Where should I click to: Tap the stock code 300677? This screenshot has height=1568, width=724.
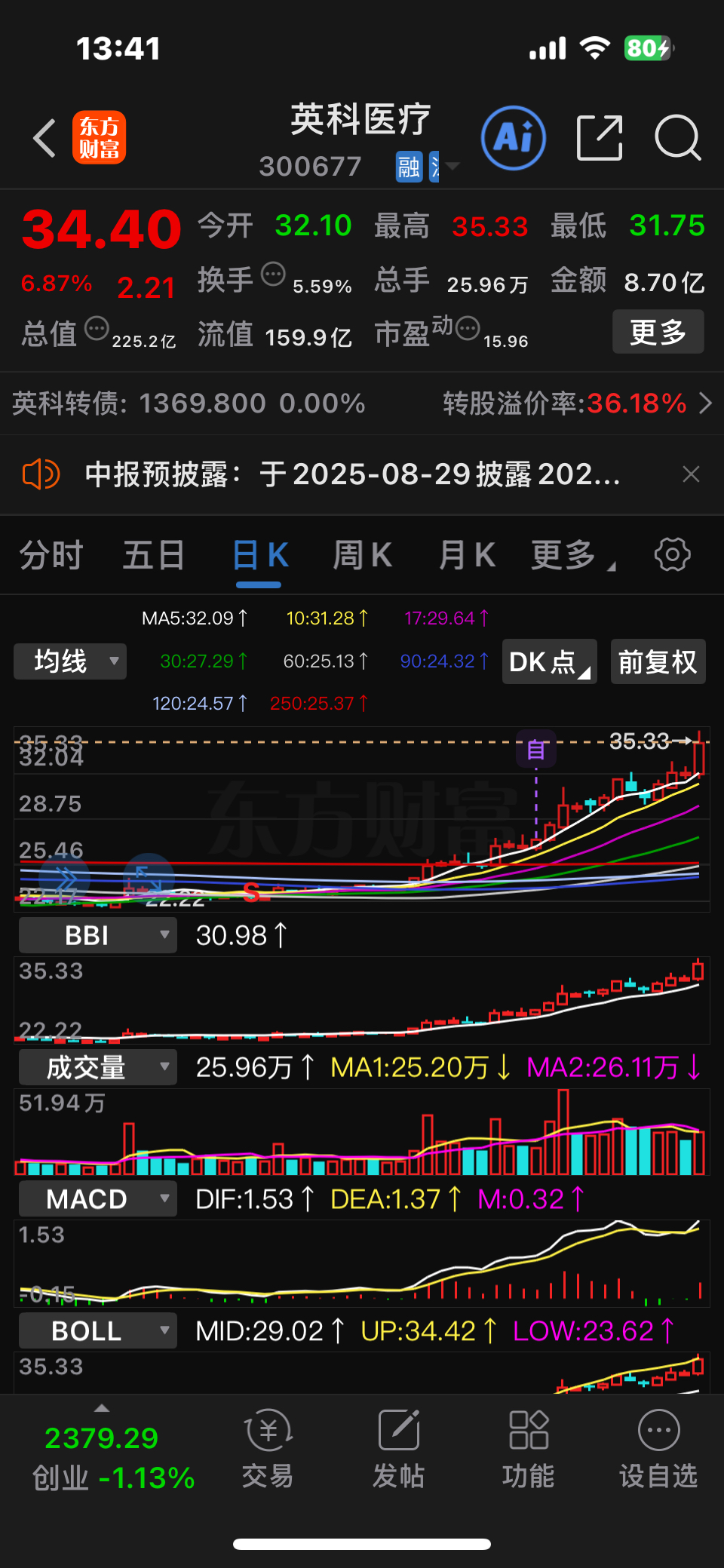(x=311, y=167)
